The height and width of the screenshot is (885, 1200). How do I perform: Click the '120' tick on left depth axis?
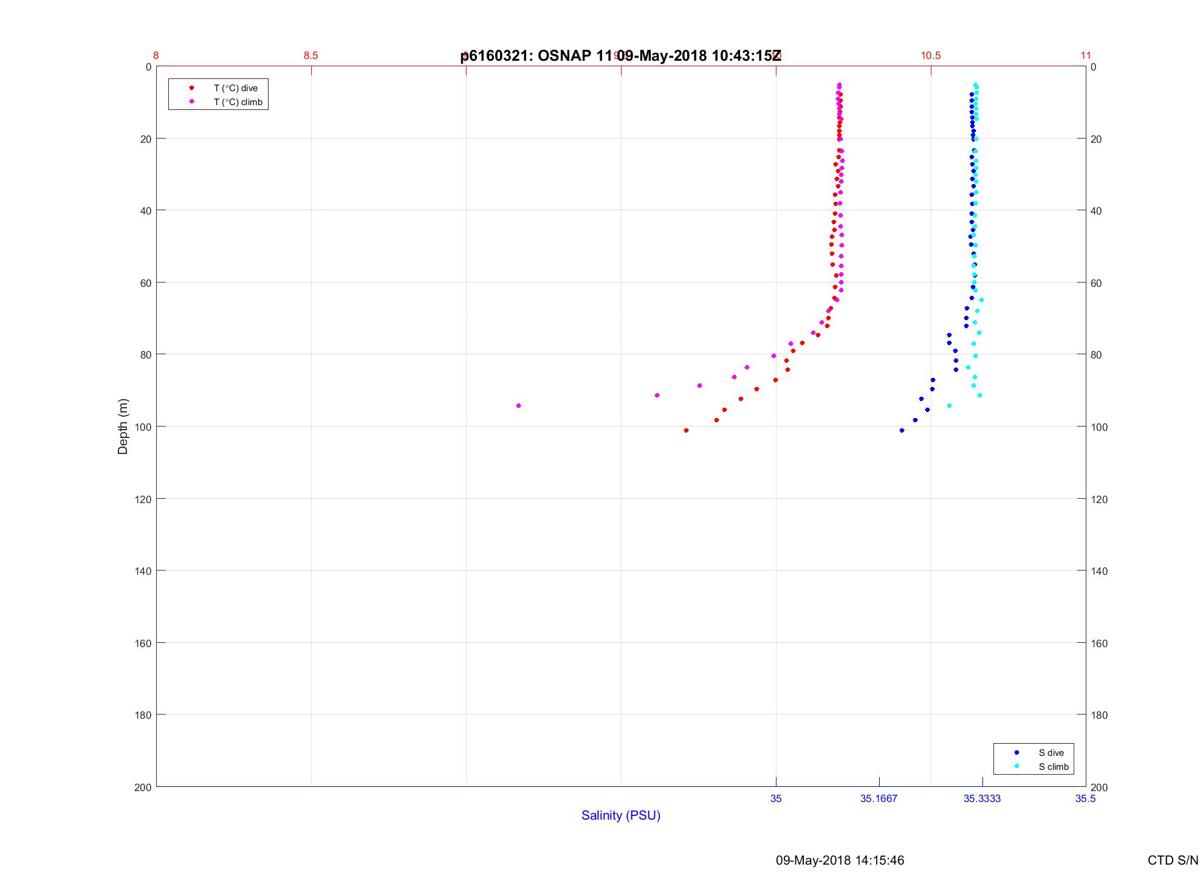coord(142,499)
